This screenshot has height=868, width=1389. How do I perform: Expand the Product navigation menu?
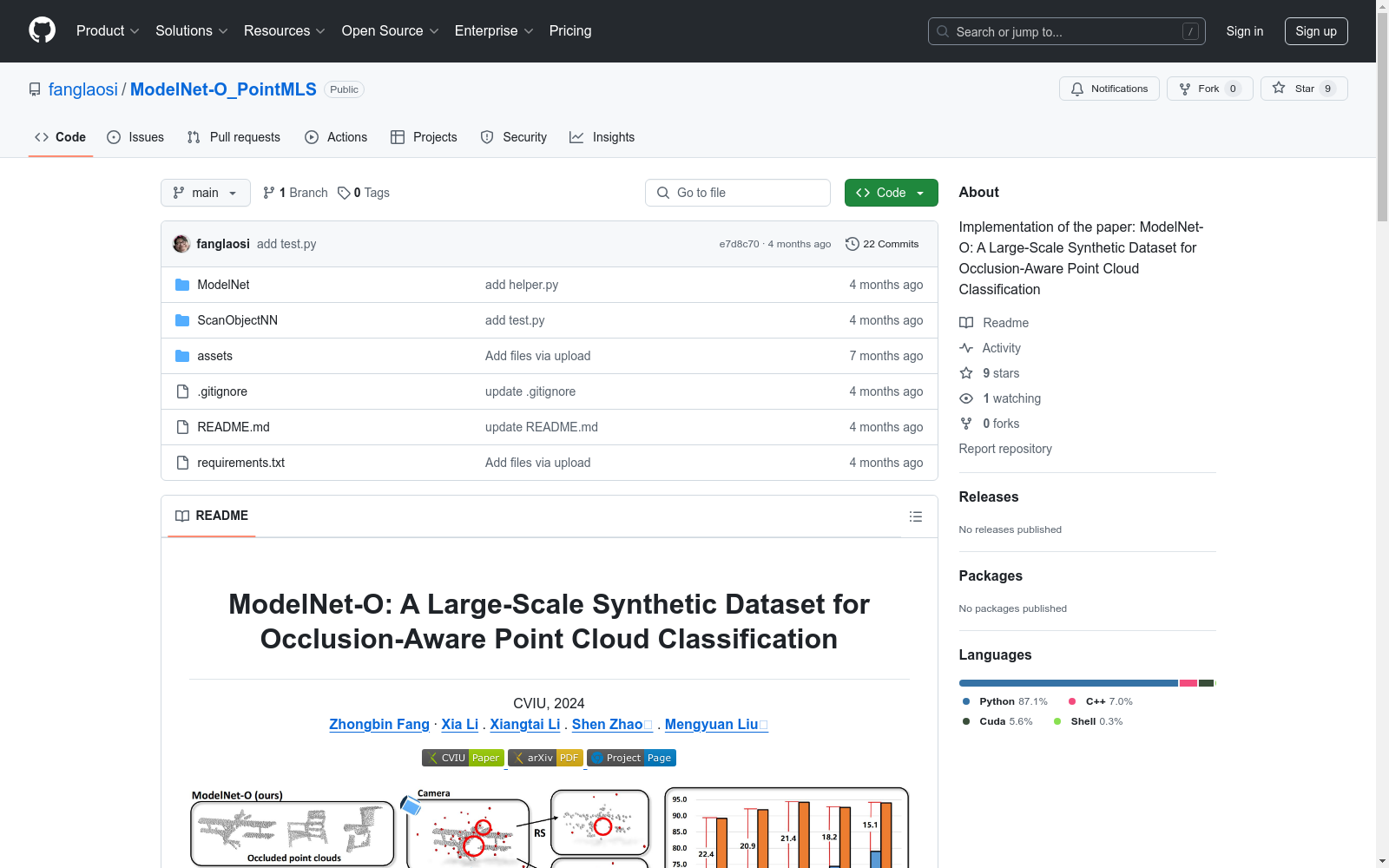coord(108,31)
